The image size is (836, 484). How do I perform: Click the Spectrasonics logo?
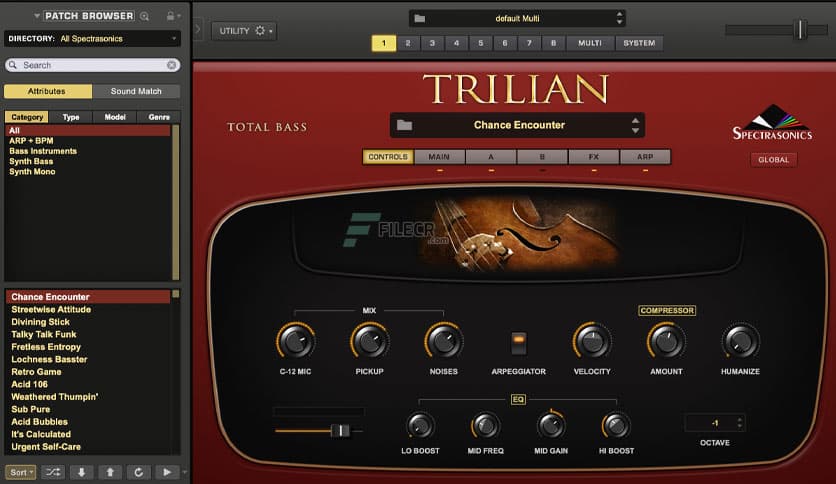(x=772, y=123)
